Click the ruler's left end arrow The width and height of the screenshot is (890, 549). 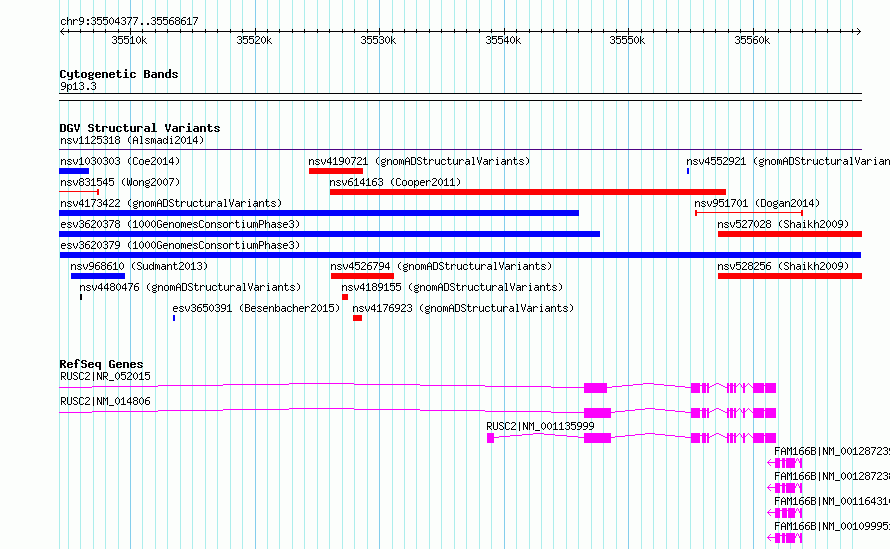pos(63,31)
